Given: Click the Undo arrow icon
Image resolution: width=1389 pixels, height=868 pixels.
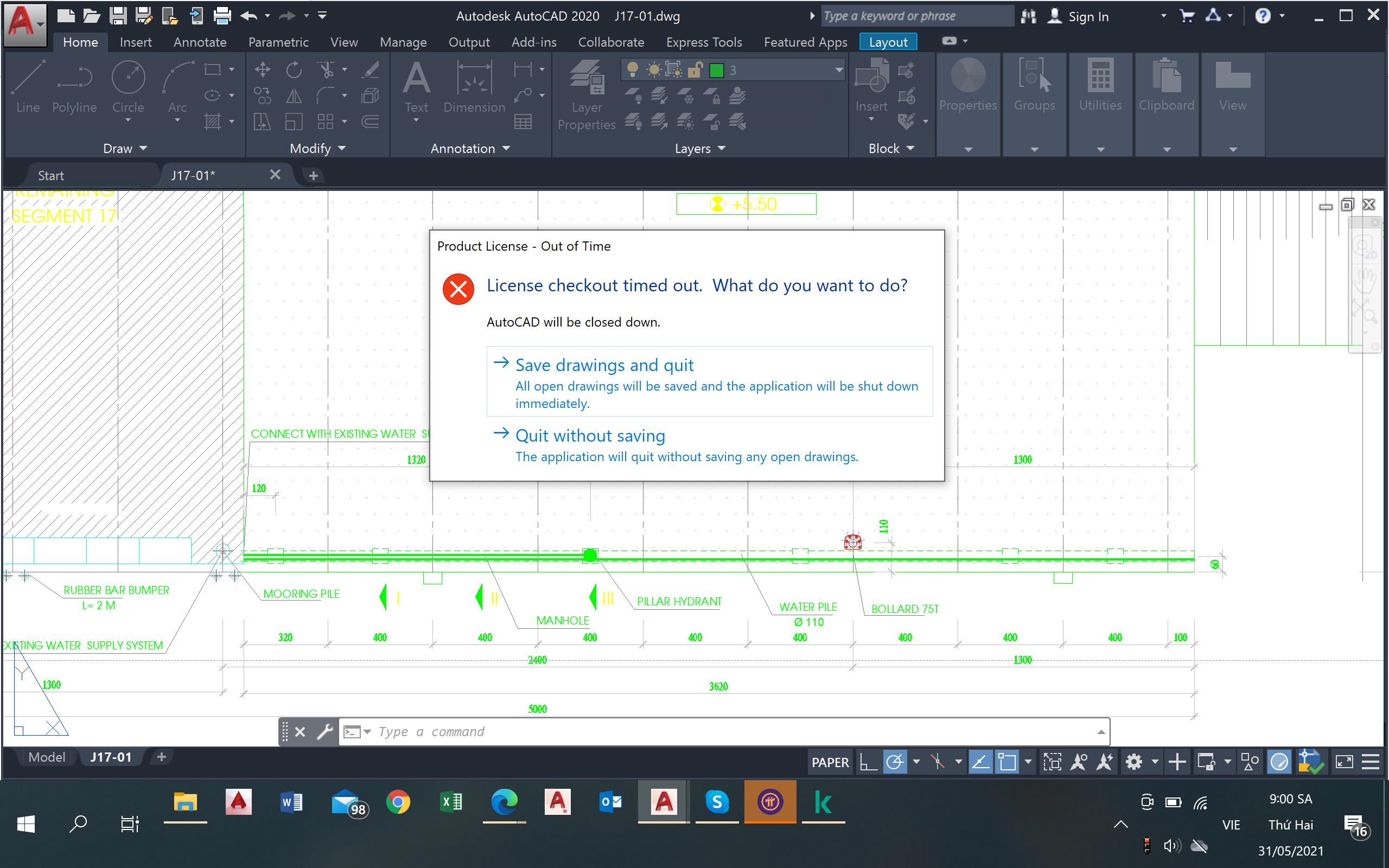Looking at the screenshot, I should click(249, 16).
